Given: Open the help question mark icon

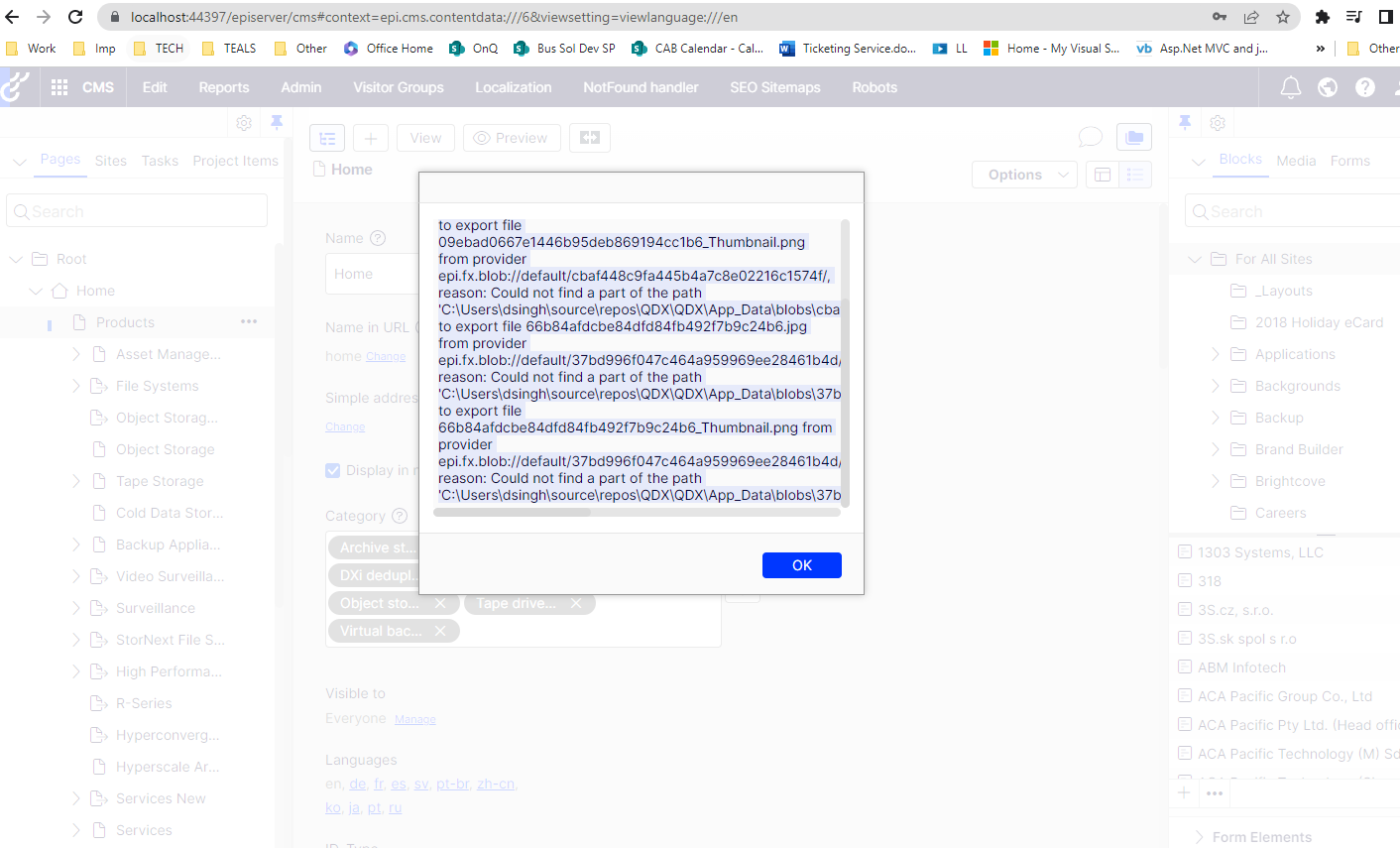Looking at the screenshot, I should (1365, 87).
